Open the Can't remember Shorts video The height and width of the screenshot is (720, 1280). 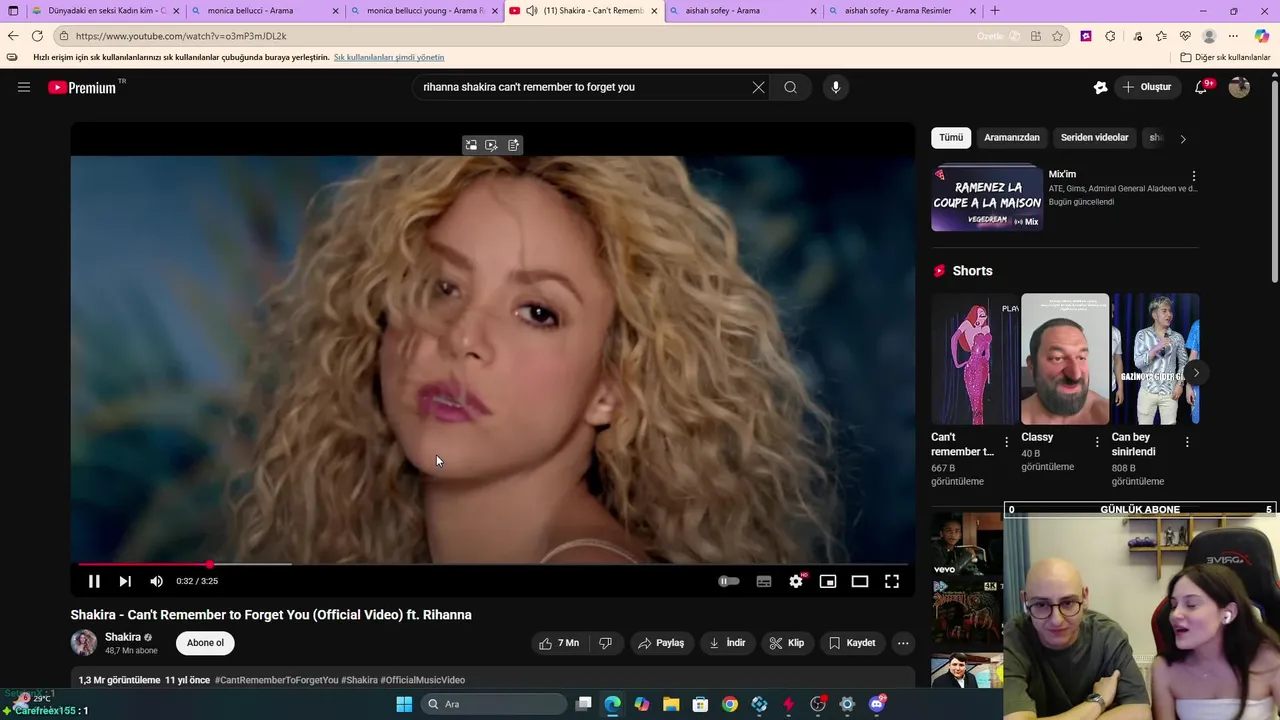coord(975,359)
